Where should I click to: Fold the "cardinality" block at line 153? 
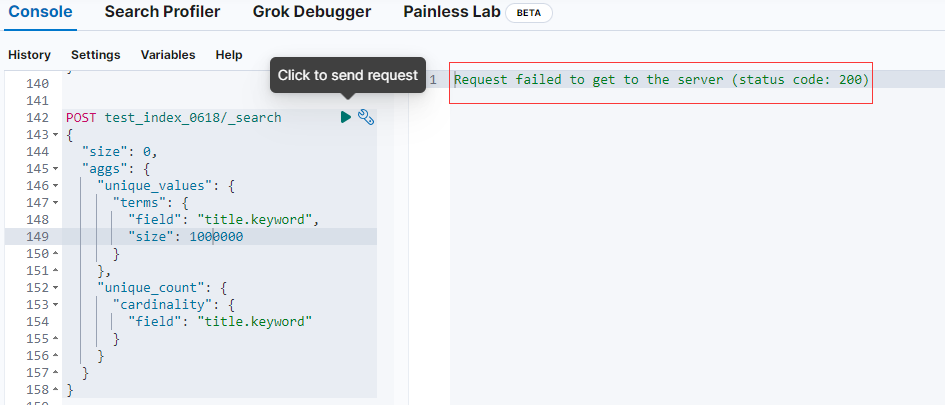click(x=55, y=305)
